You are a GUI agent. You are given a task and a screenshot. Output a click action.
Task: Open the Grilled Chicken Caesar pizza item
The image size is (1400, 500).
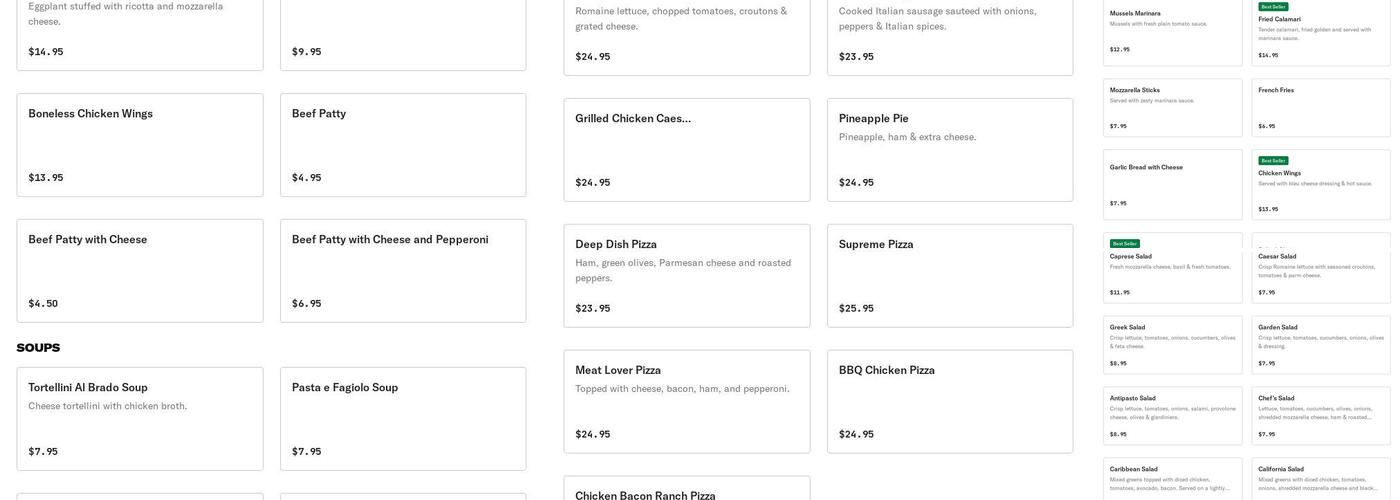(687, 150)
